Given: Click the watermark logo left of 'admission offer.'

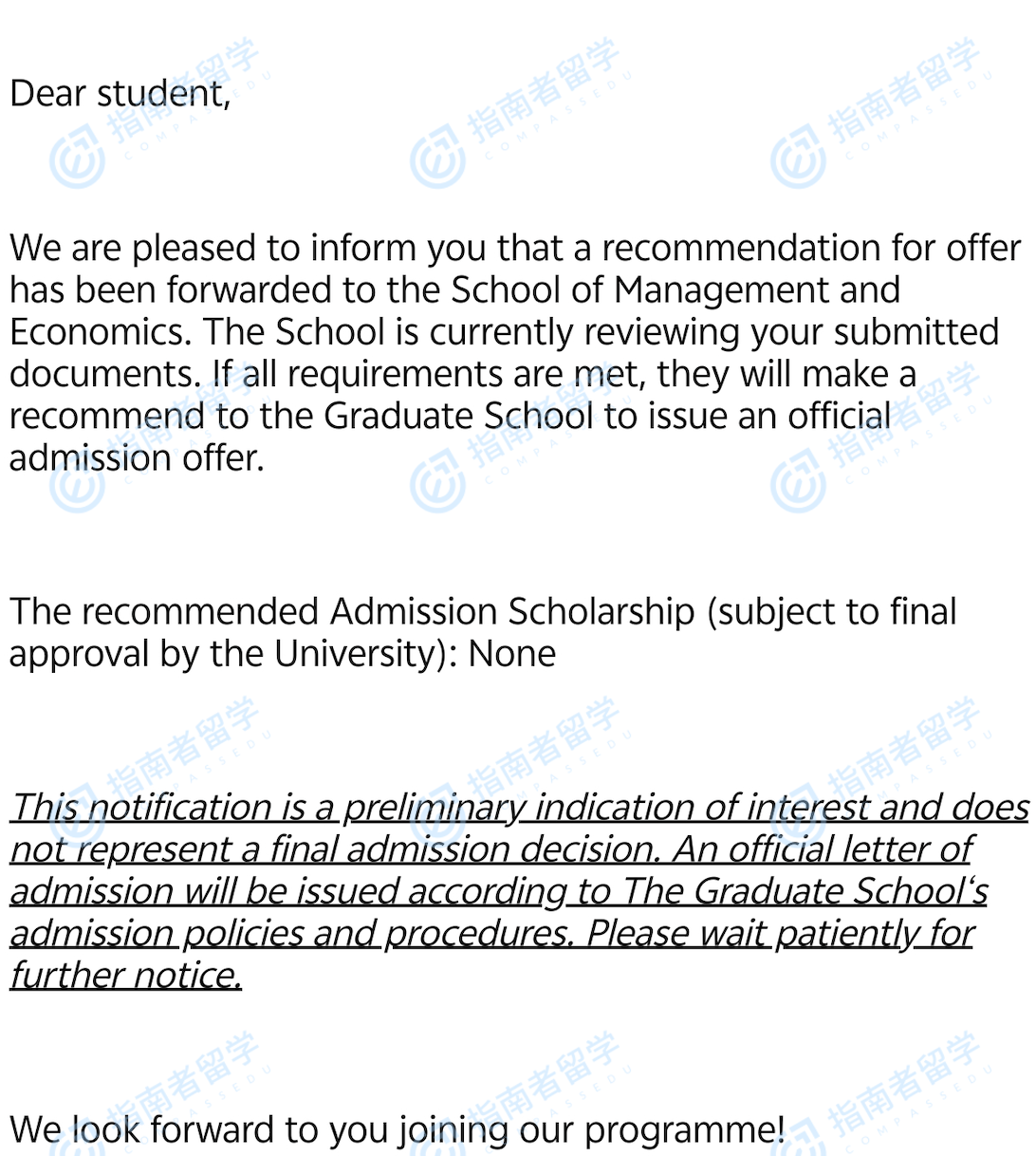Looking at the screenshot, I should [77, 483].
